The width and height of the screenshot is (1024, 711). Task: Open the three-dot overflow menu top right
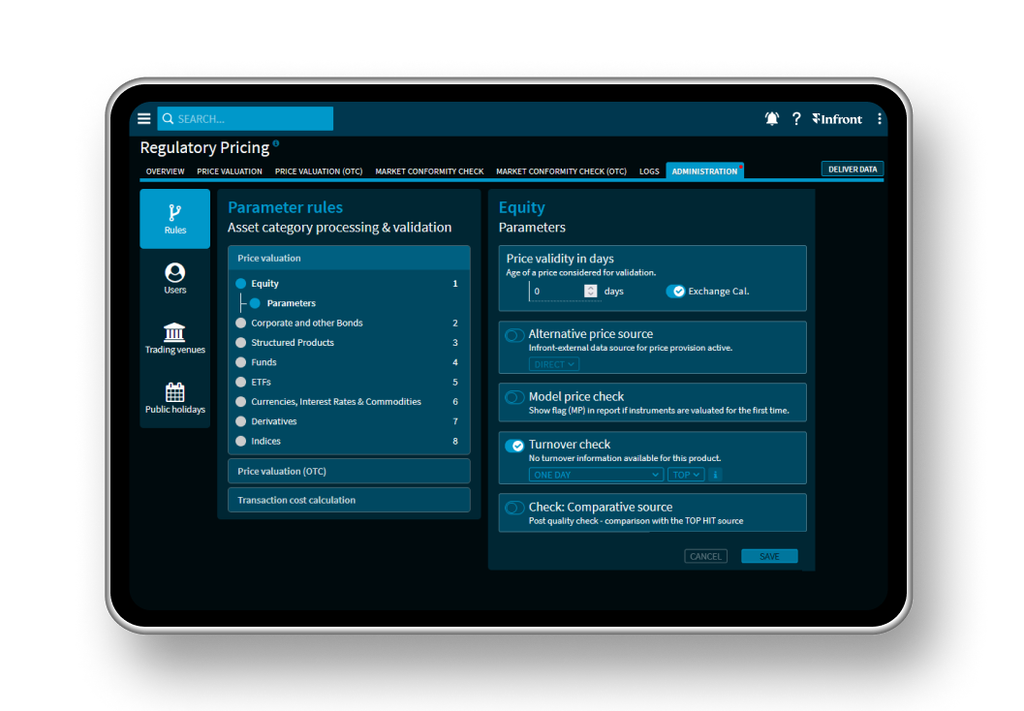point(879,118)
